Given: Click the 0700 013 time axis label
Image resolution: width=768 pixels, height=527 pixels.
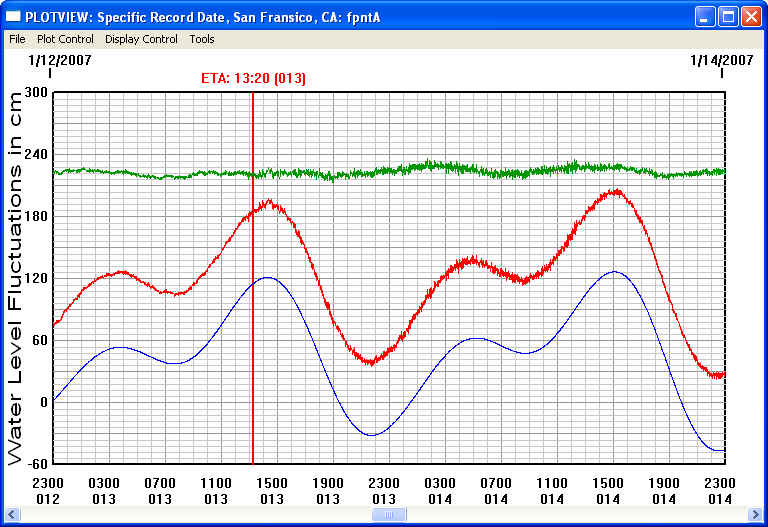Looking at the screenshot, I should (160, 491).
